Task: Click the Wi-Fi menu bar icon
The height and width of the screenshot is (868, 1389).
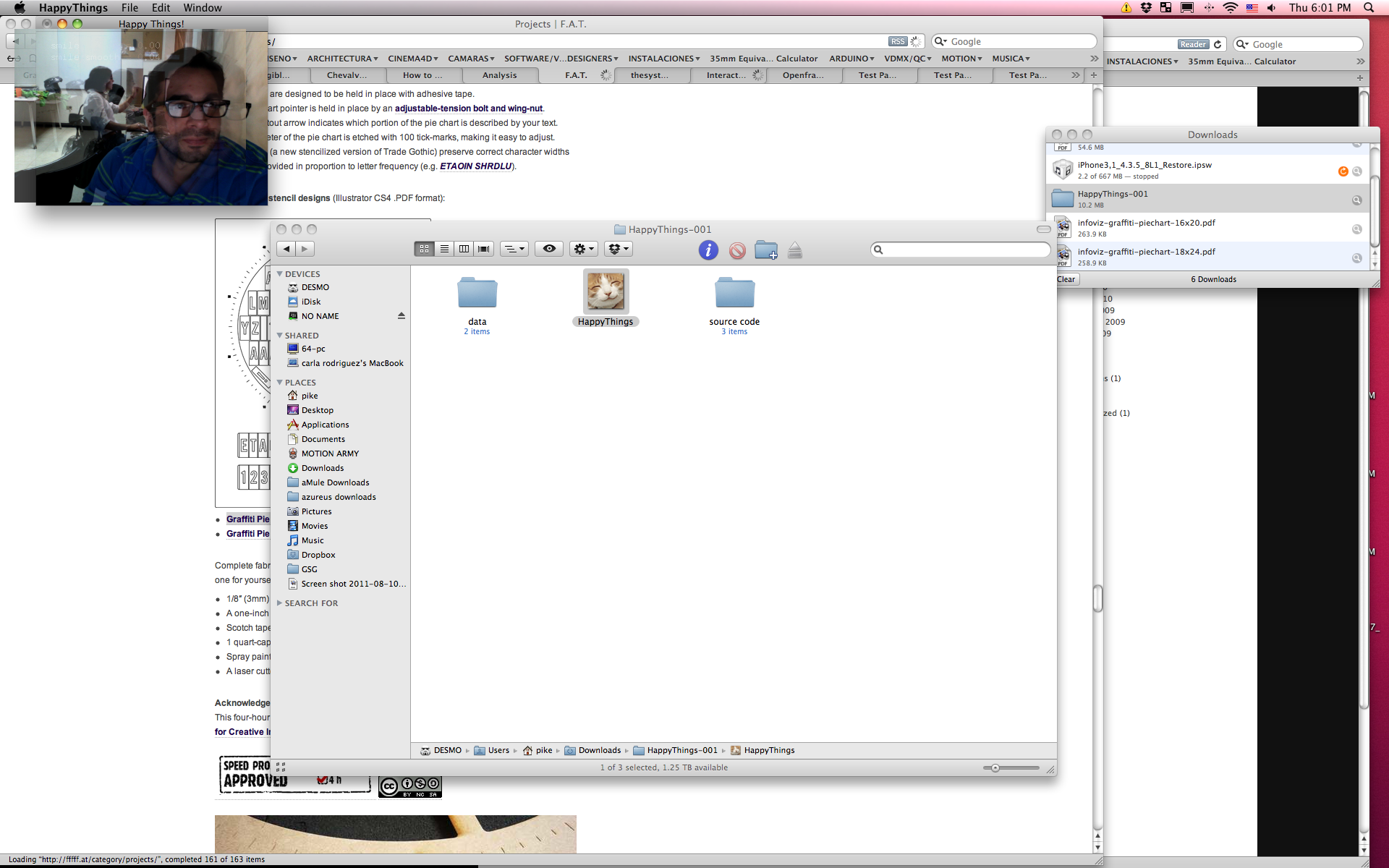Action: click(1230, 8)
